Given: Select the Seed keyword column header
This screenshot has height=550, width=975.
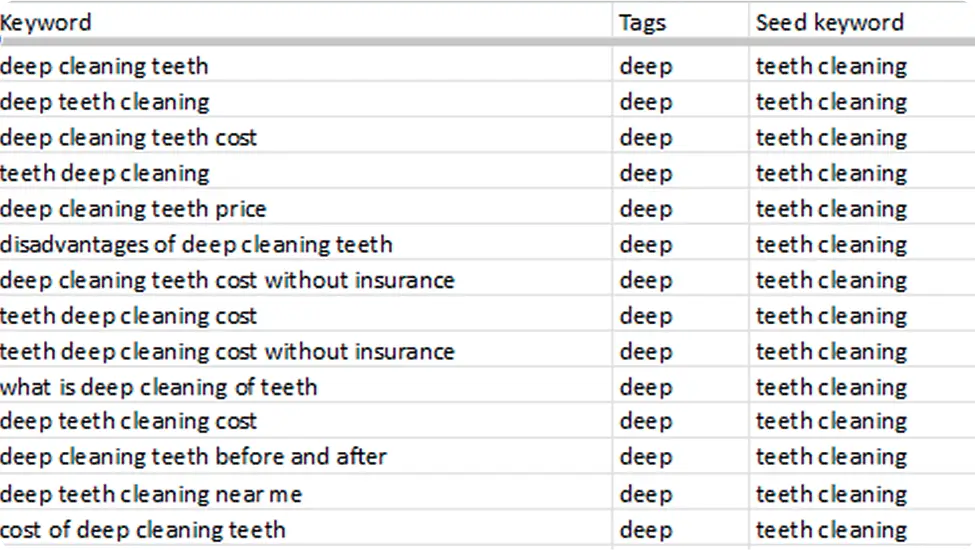Looking at the screenshot, I should 862,23.
